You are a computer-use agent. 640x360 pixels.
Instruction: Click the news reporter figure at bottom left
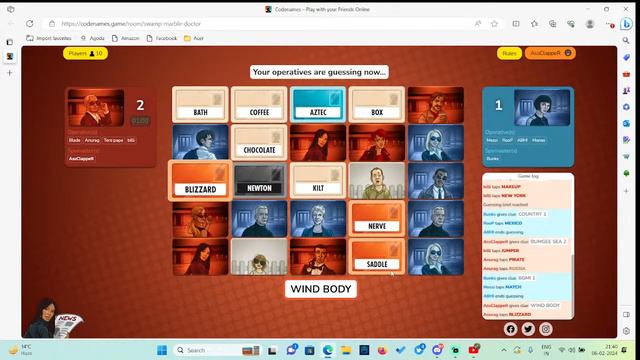click(53, 318)
